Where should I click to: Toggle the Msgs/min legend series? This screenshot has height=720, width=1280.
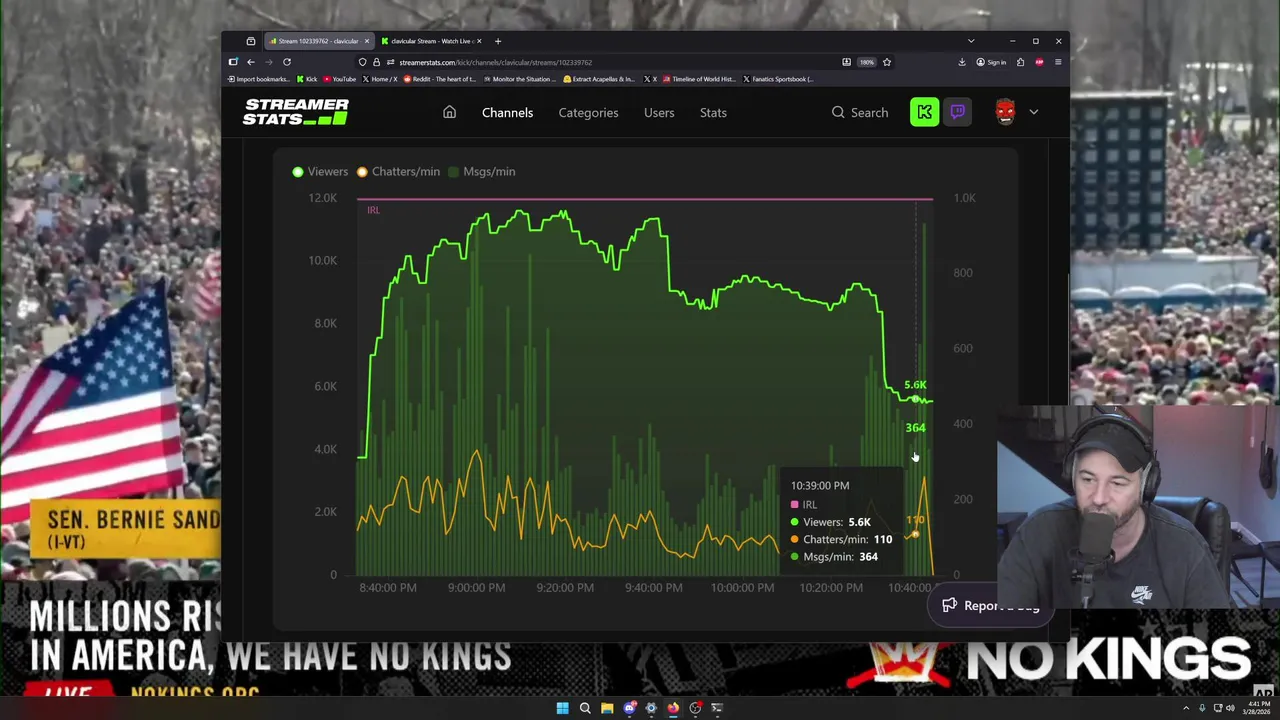pyautogui.click(x=481, y=172)
